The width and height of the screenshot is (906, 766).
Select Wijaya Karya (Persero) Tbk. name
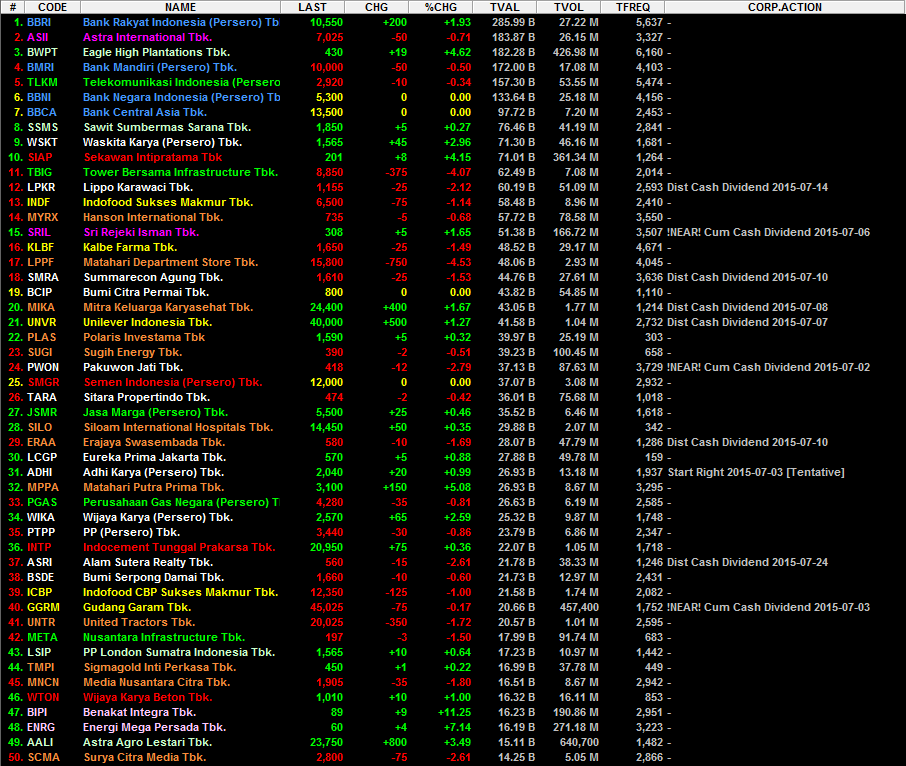click(x=158, y=518)
